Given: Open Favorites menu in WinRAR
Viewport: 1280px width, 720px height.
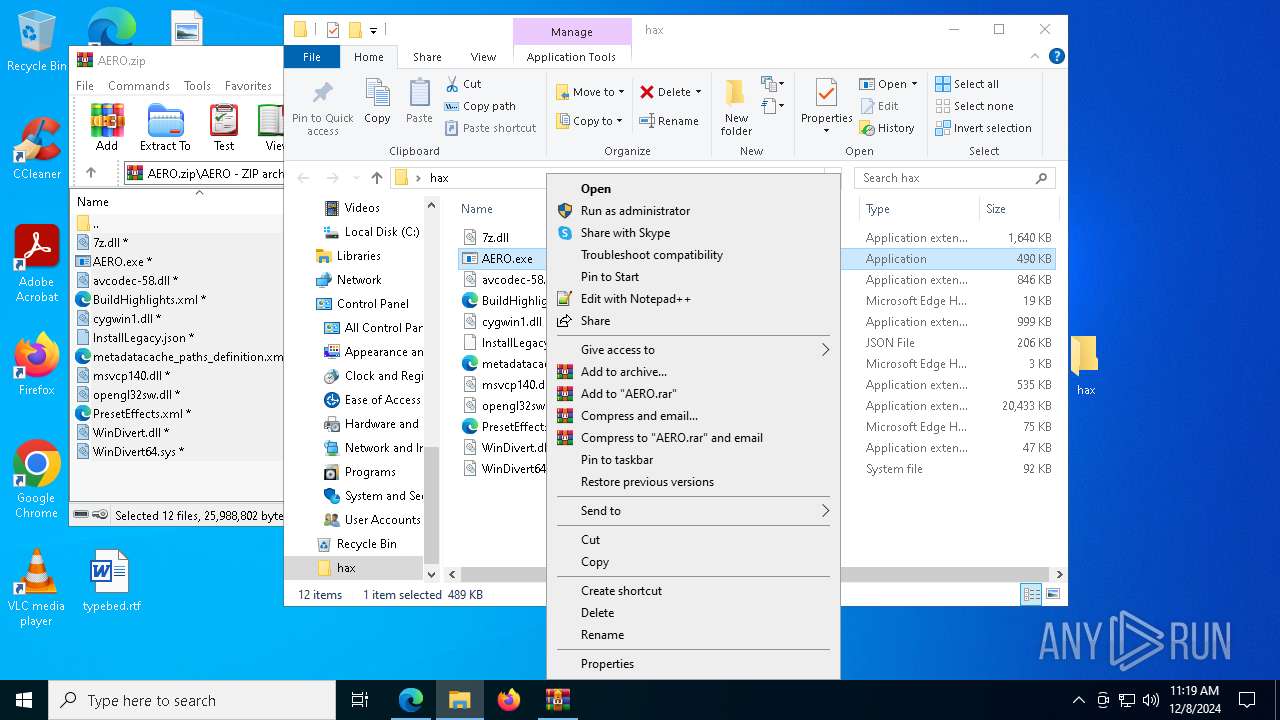Looking at the screenshot, I should [248, 86].
